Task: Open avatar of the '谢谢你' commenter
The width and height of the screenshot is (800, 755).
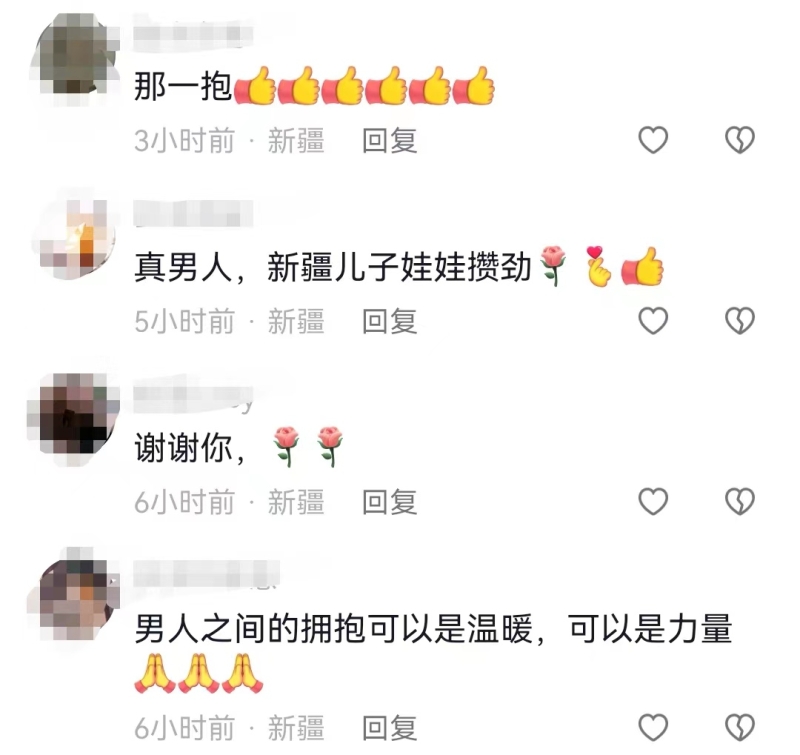Action: (x=74, y=416)
